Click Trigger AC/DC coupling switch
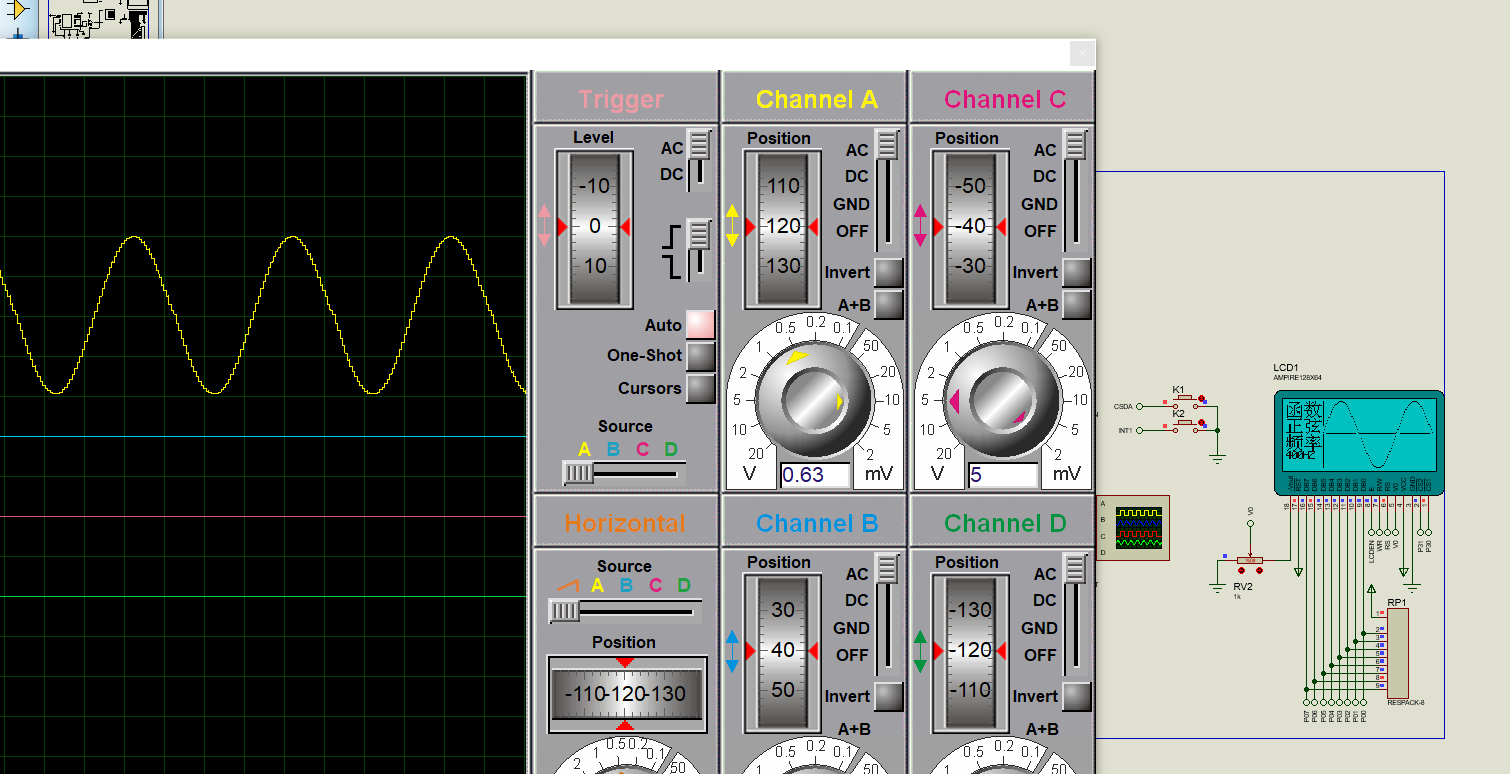This screenshot has width=1510, height=774. pos(699,160)
